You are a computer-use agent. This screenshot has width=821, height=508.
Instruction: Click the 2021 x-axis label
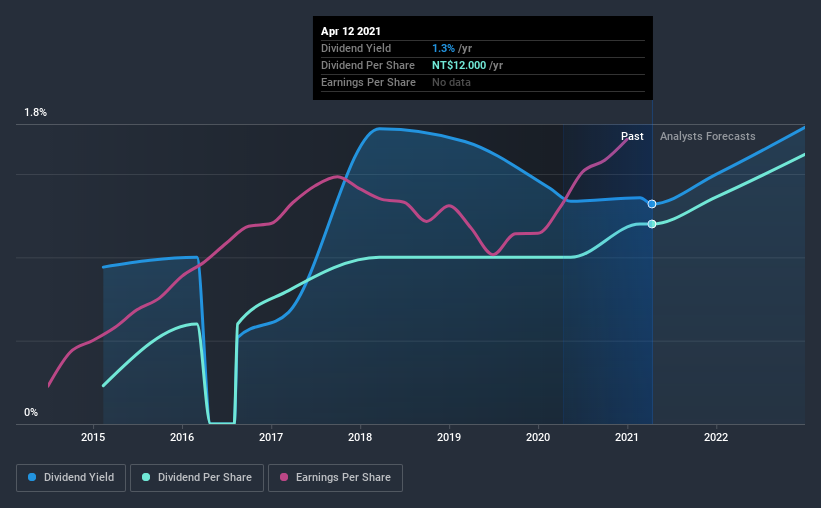(627, 437)
